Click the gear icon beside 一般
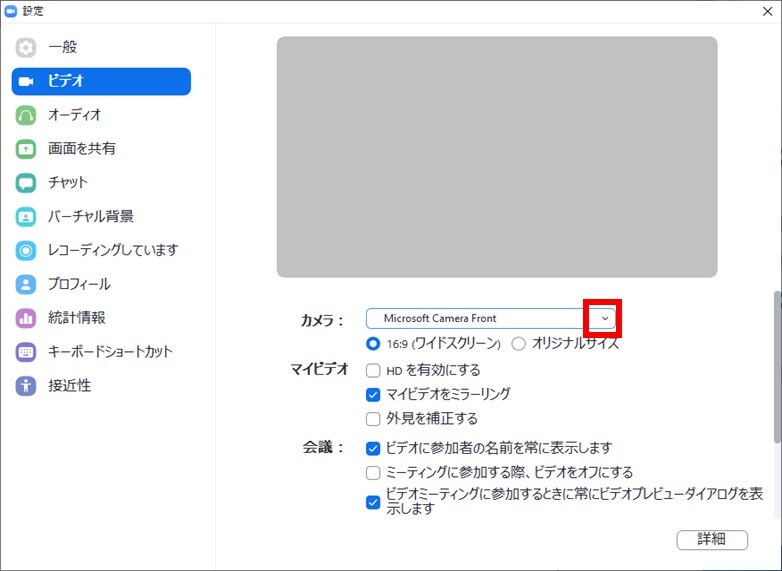Viewport: 782px width, 571px height. [x=25, y=47]
